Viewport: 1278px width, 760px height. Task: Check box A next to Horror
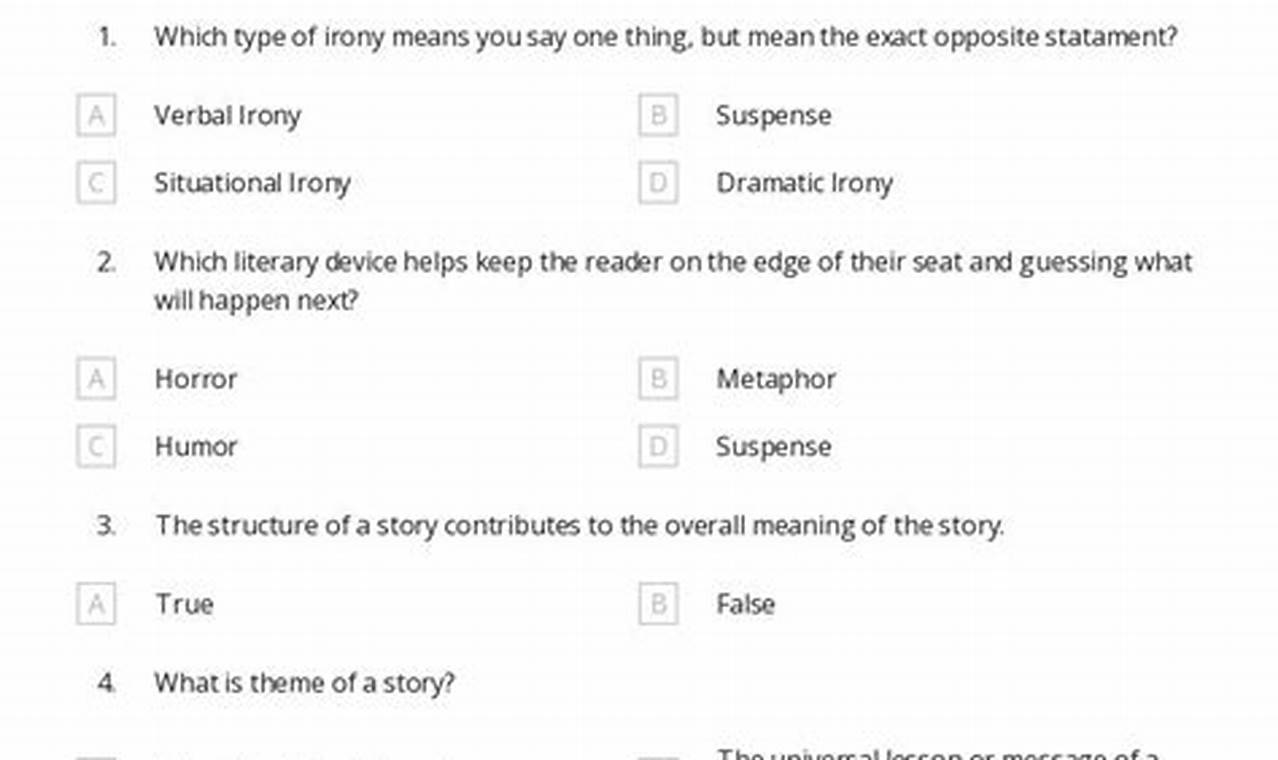point(96,379)
